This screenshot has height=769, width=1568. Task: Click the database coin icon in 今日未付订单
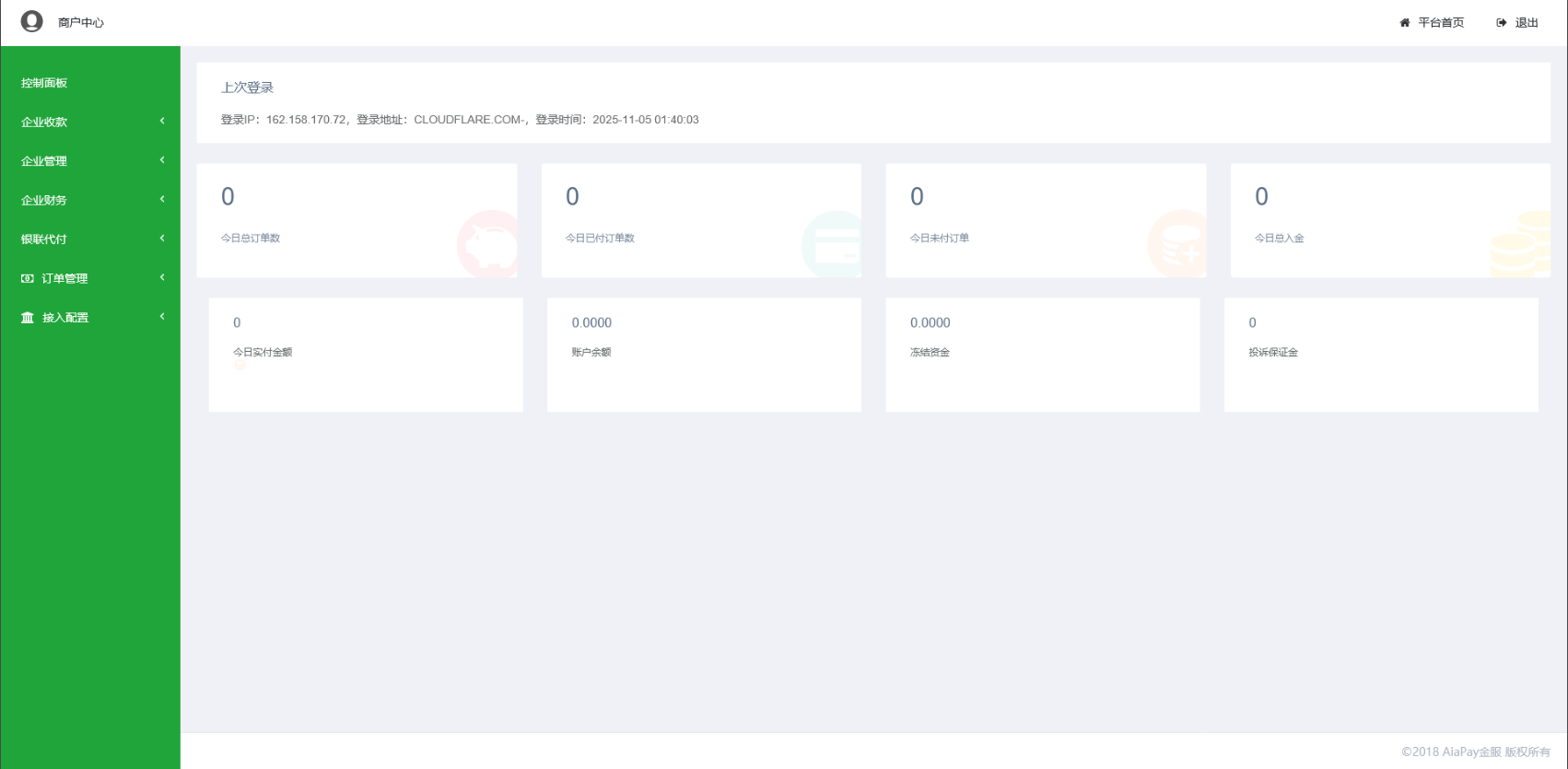click(x=1177, y=244)
